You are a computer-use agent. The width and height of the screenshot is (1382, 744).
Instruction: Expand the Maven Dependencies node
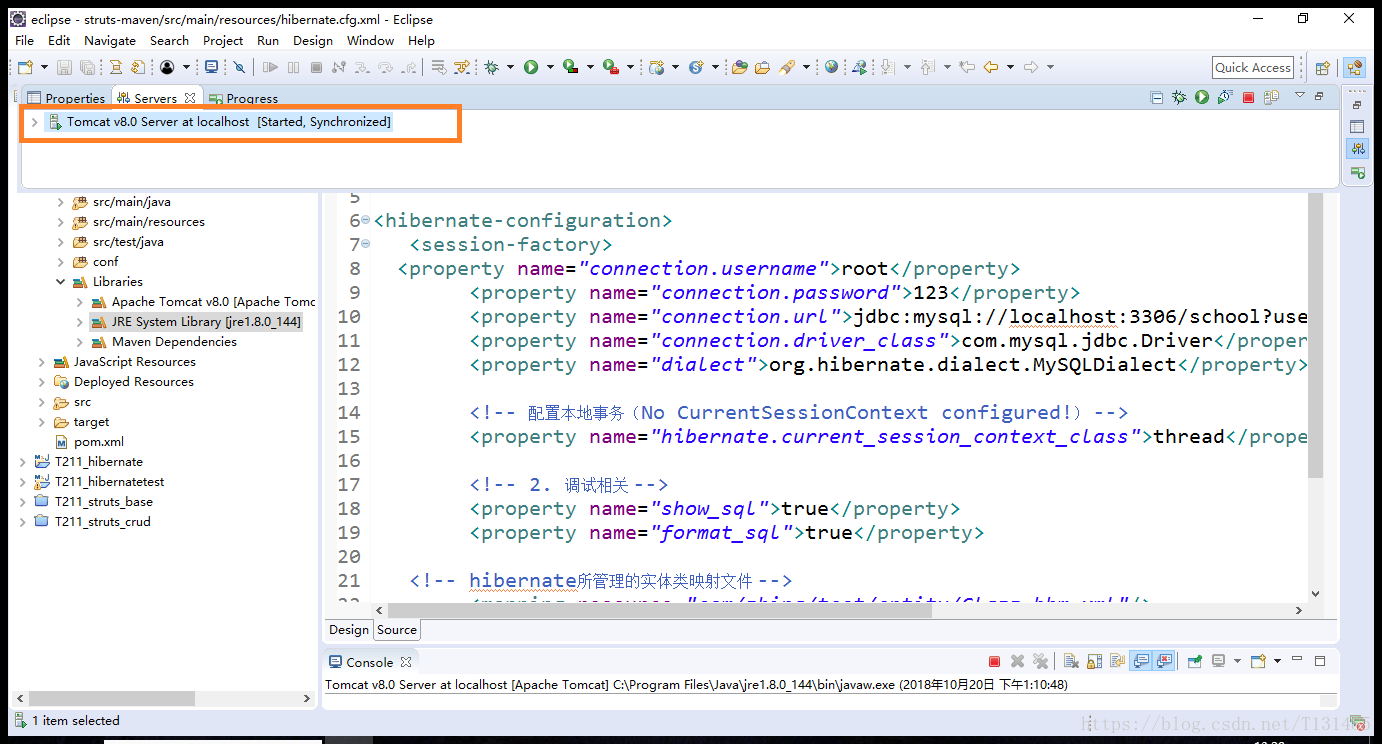(x=80, y=342)
